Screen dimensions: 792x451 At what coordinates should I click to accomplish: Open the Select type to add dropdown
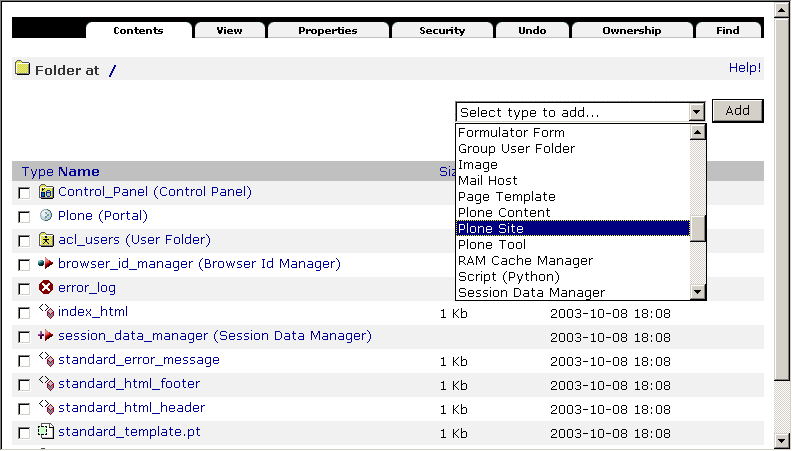pos(580,112)
